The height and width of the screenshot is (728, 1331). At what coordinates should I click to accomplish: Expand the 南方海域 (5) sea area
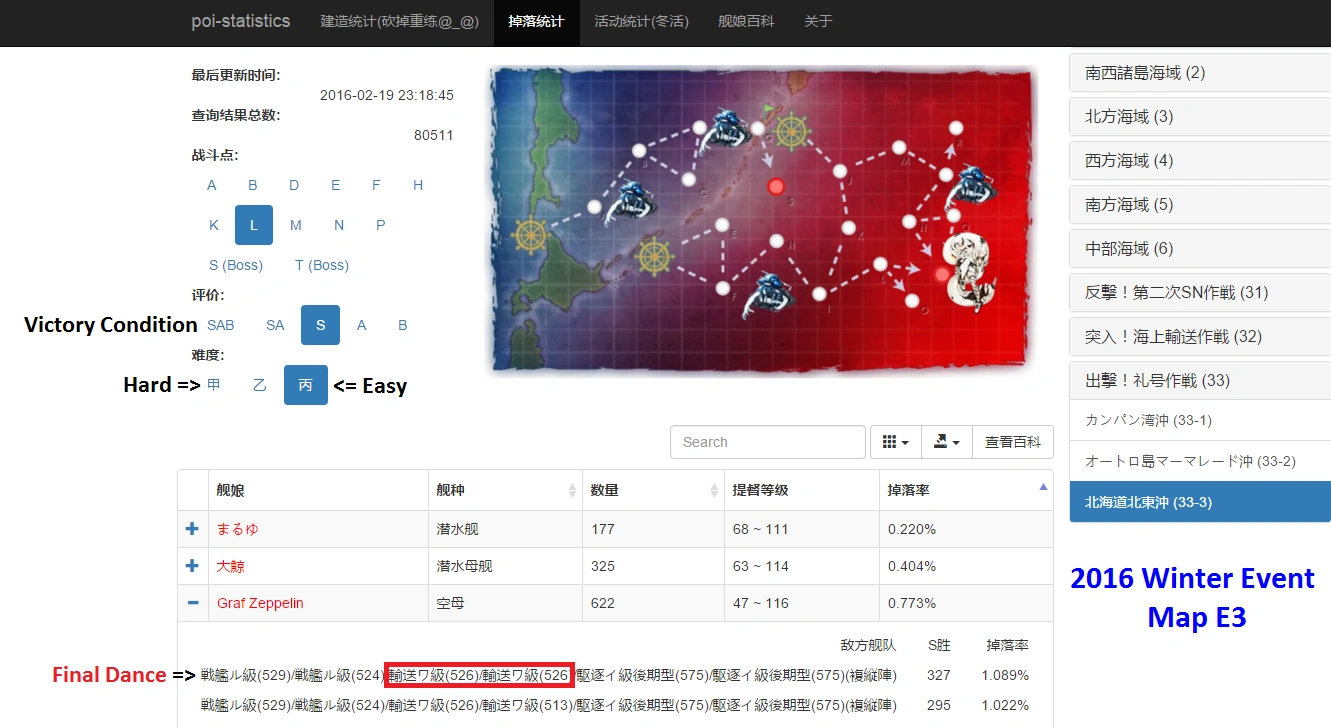pos(1200,205)
